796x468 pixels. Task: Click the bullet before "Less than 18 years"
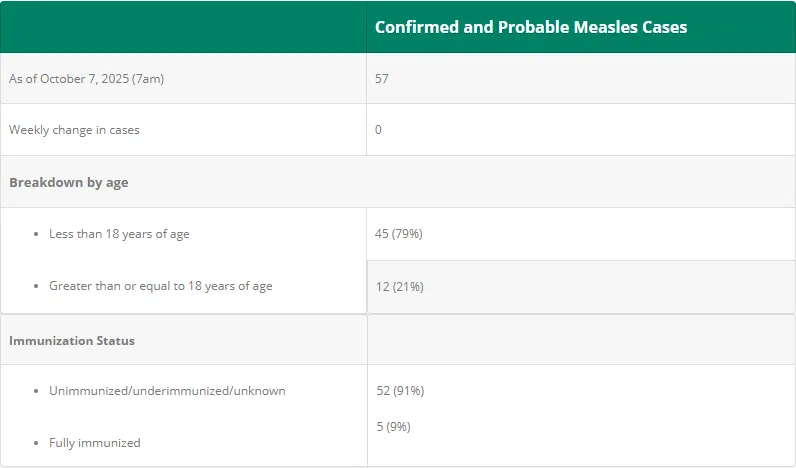point(35,234)
